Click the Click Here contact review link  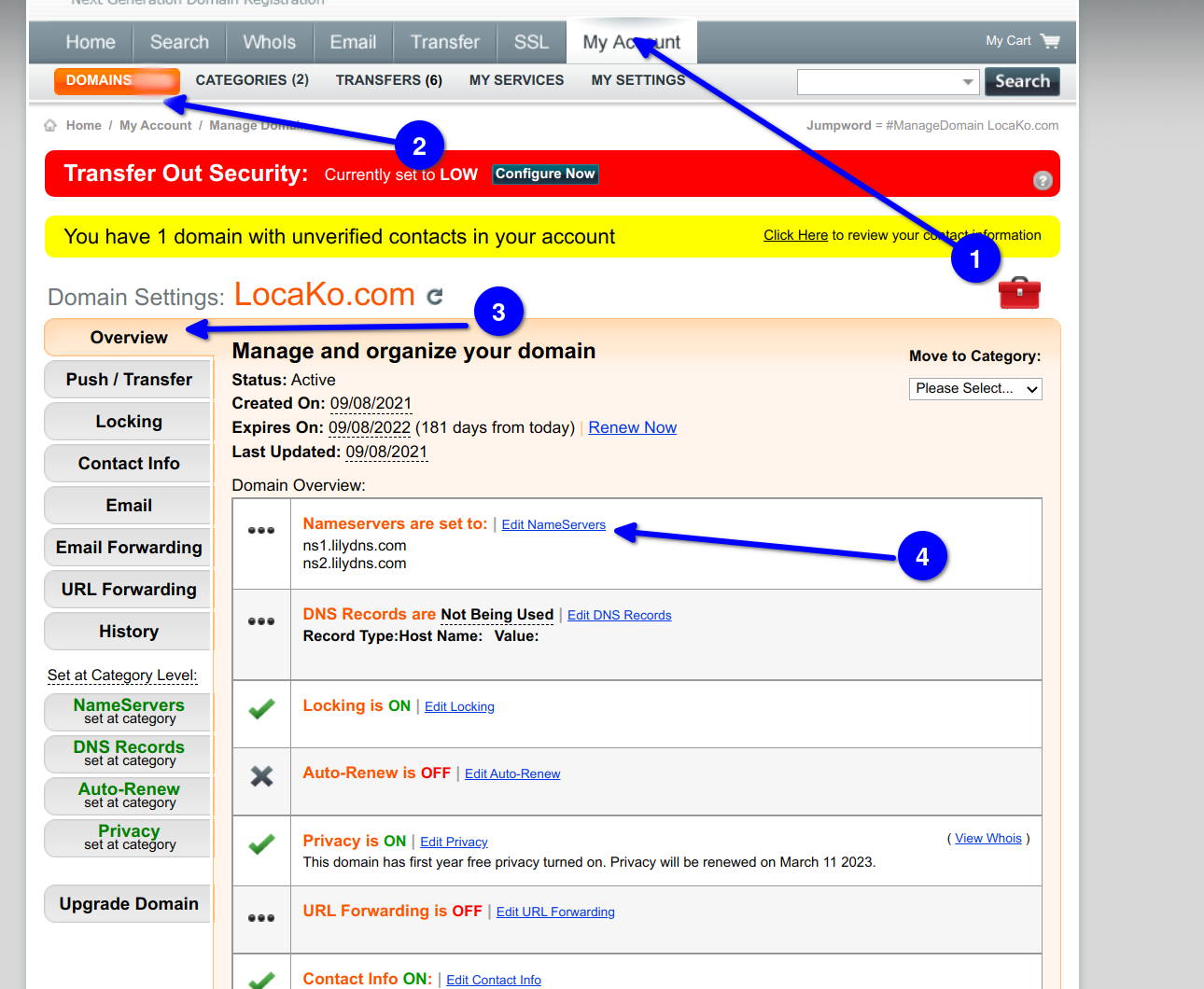point(795,235)
